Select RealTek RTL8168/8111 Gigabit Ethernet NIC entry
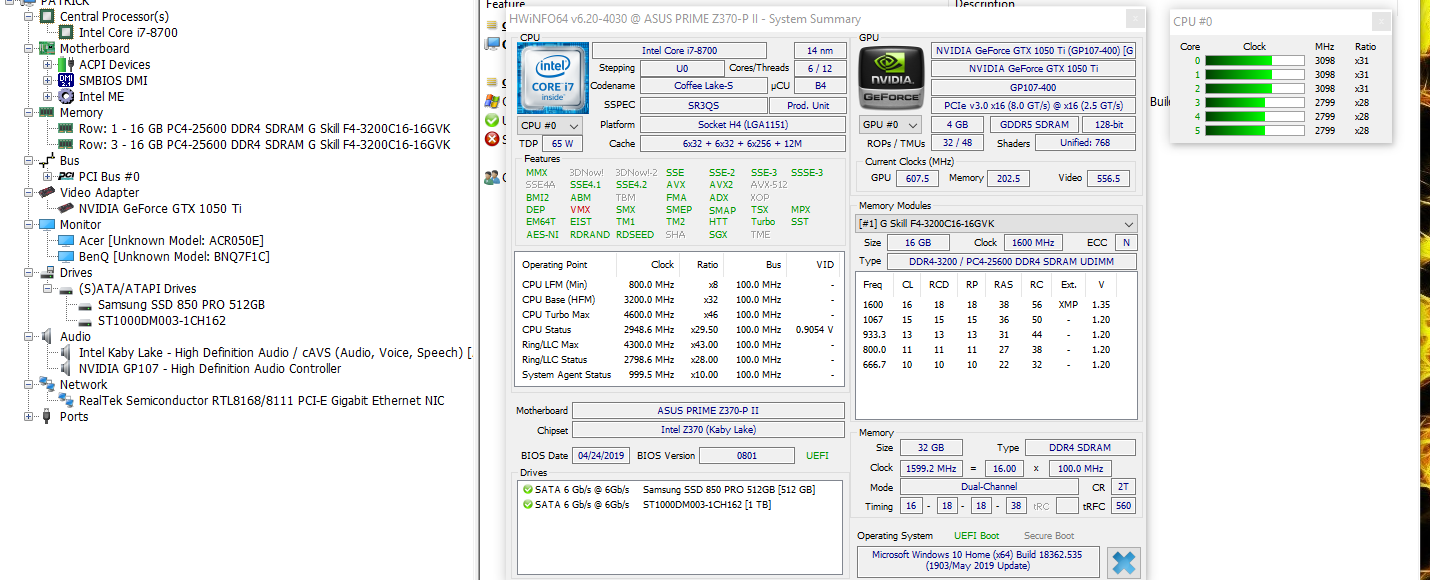 [x=262, y=400]
